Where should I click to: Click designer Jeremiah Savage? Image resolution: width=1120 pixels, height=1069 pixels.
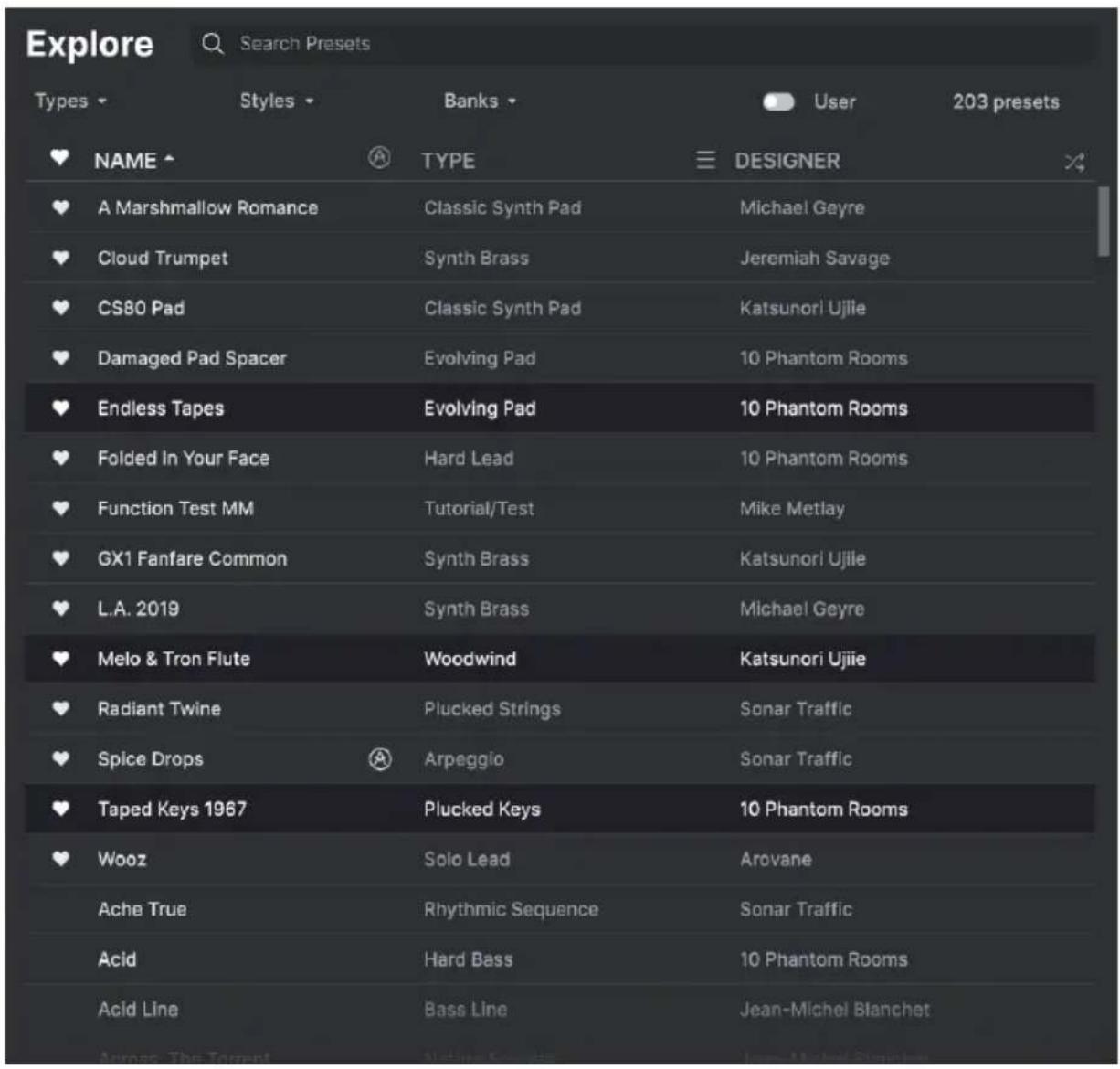point(814,259)
